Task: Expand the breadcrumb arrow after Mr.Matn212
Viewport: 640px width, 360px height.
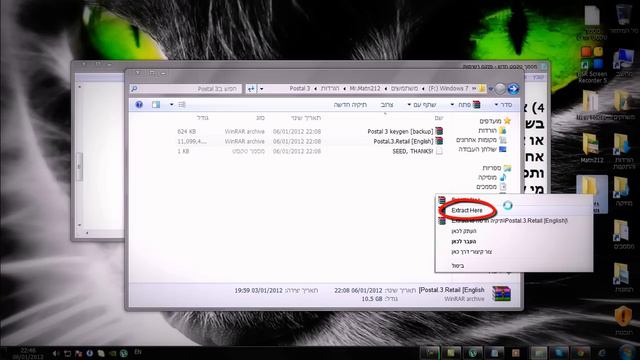Action: (344, 89)
